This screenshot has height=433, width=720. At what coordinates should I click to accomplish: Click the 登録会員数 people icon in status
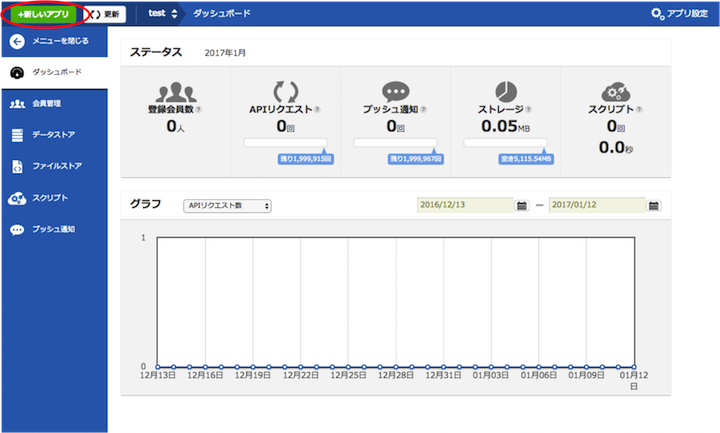pyautogui.click(x=176, y=92)
